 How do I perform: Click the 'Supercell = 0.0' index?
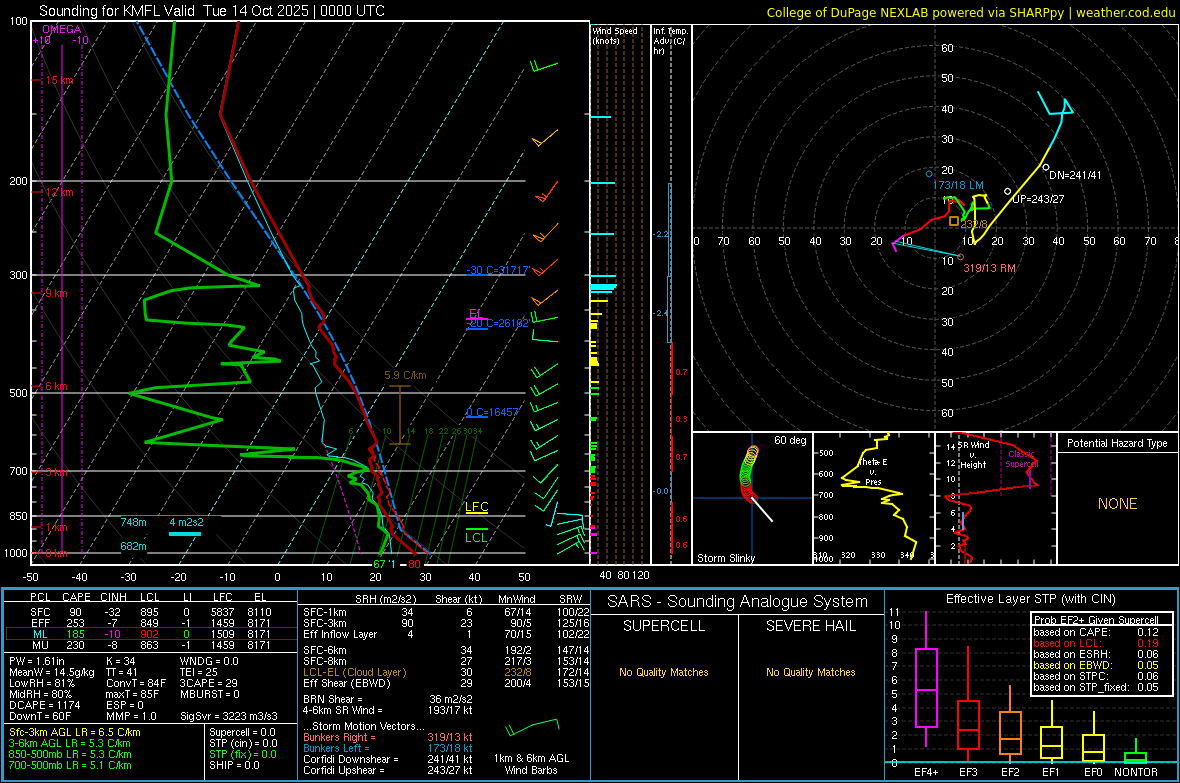[x=242, y=732]
